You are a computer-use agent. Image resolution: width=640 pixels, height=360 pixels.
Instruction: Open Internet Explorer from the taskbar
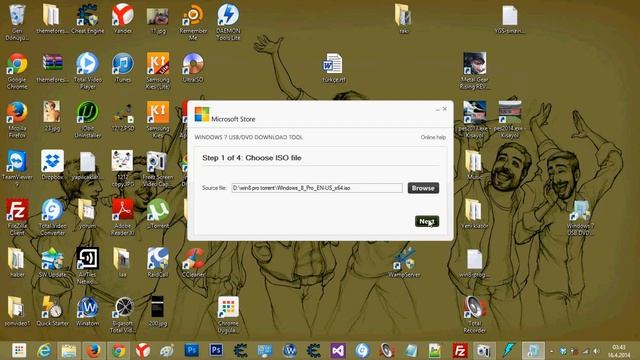pos(44,350)
